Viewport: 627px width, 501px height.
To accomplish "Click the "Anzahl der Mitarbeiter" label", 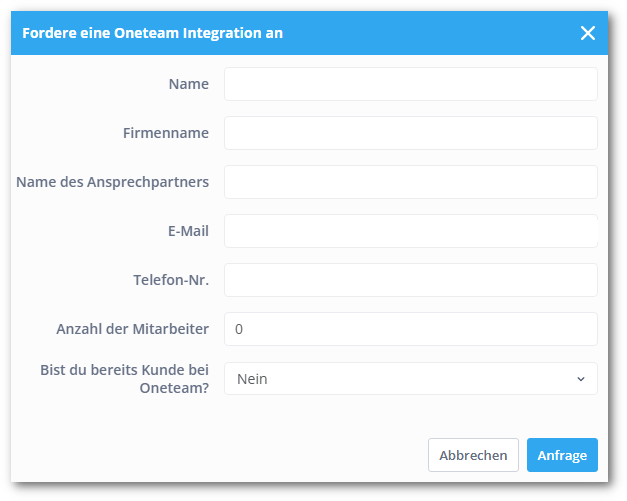I will (132, 329).
